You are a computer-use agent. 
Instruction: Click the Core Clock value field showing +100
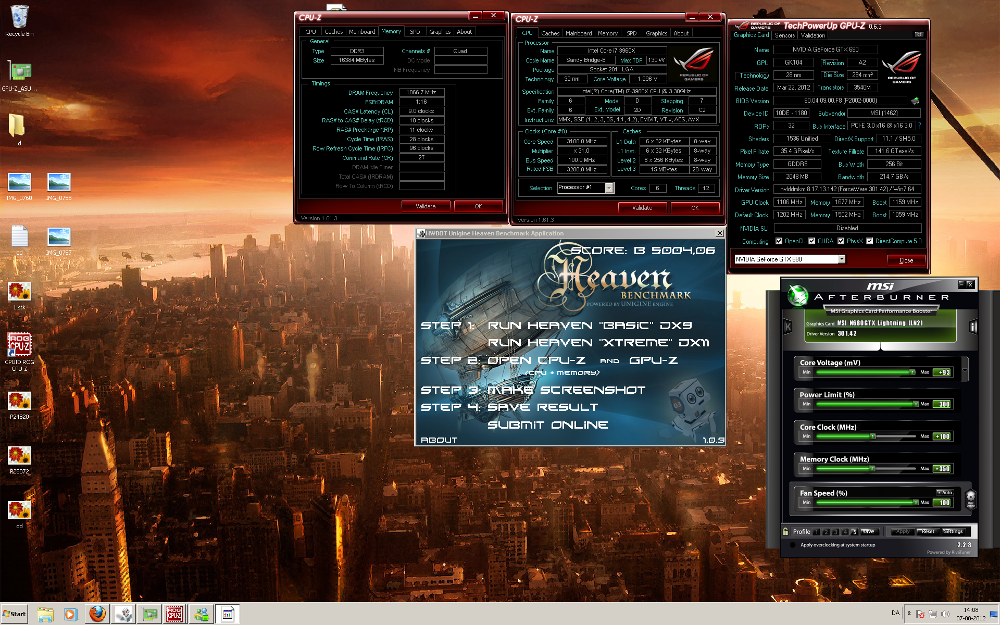pos(942,436)
